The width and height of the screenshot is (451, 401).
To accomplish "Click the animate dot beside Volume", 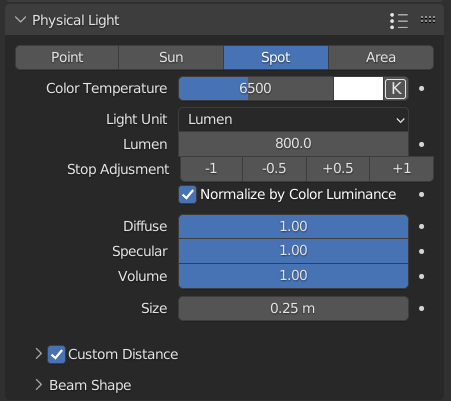I will pyautogui.click(x=422, y=276).
